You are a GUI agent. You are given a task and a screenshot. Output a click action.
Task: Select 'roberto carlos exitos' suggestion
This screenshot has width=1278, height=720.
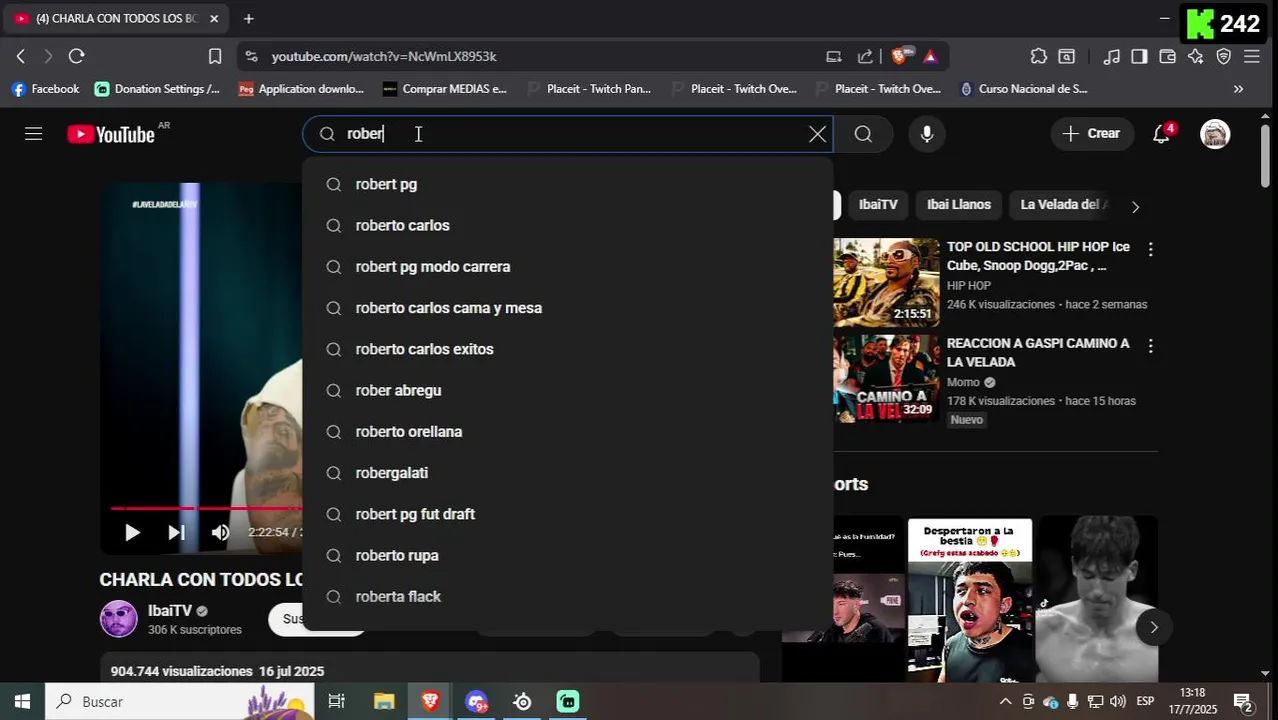(567, 349)
